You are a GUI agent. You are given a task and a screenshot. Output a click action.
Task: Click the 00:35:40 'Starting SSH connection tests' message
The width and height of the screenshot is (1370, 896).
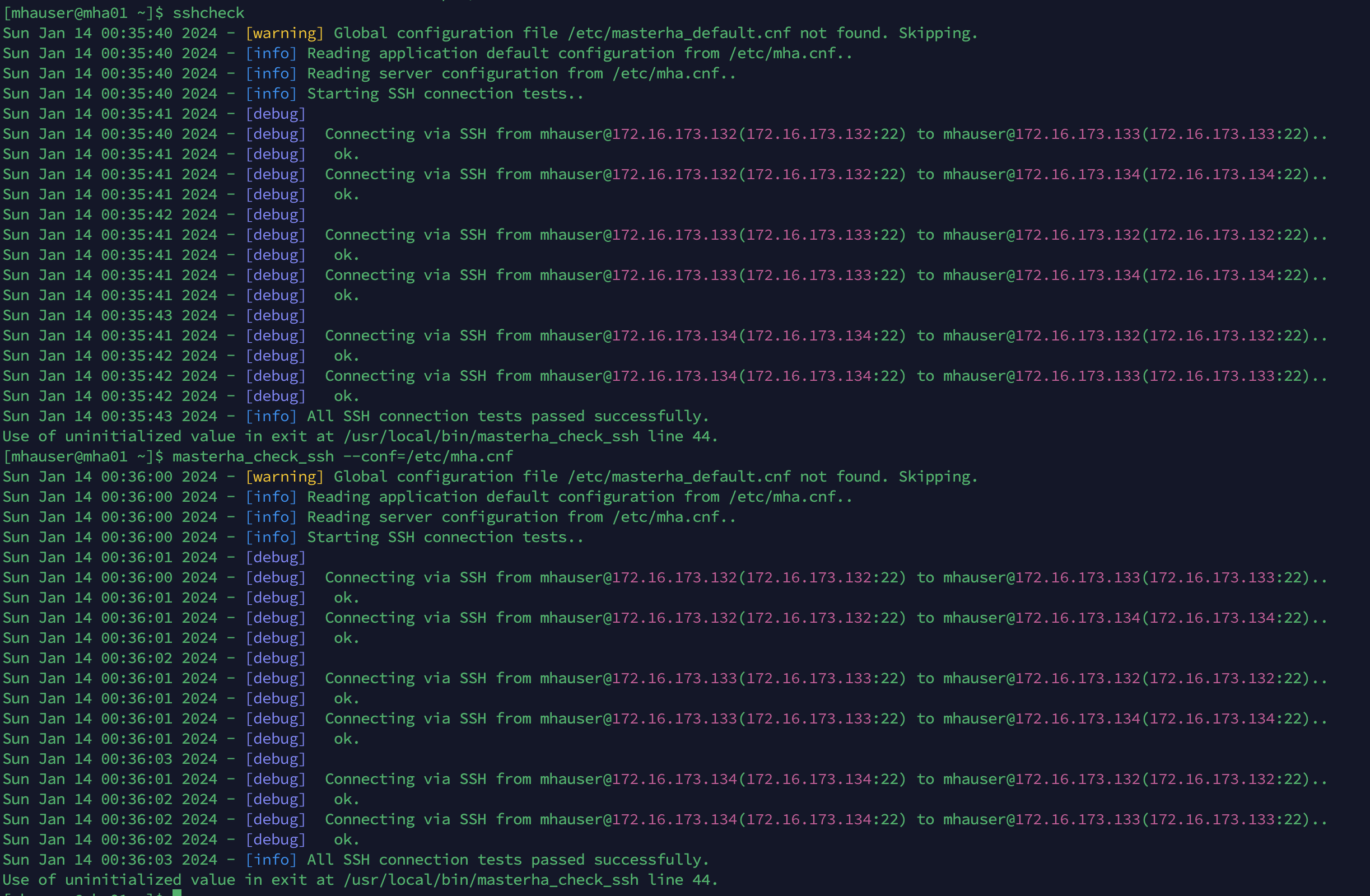[x=444, y=94]
